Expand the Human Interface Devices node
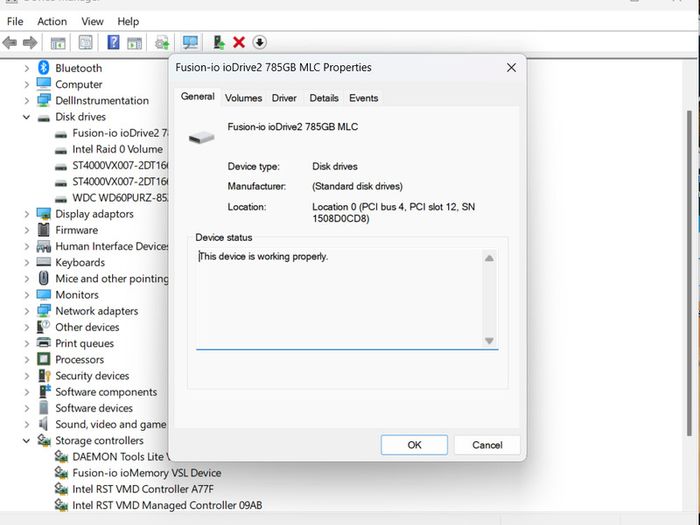Viewport: 700px width, 525px height. tap(26, 246)
